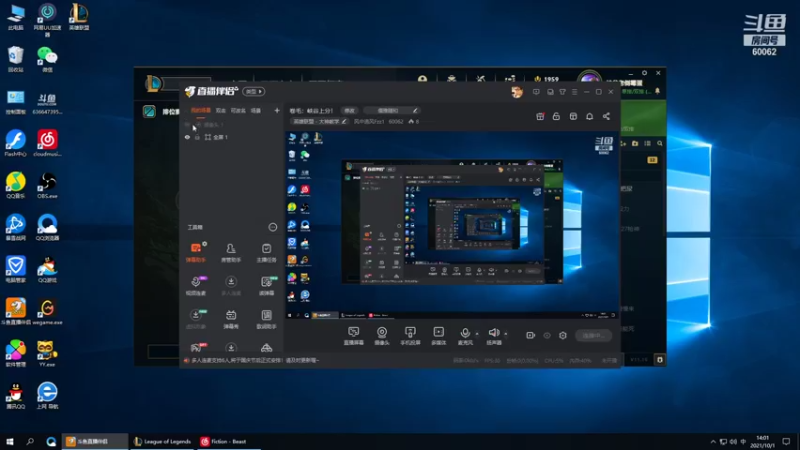The height and width of the screenshot is (450, 800).
Task: Open the 弹幕助手 tool in the toolbox
Action: 196,253
